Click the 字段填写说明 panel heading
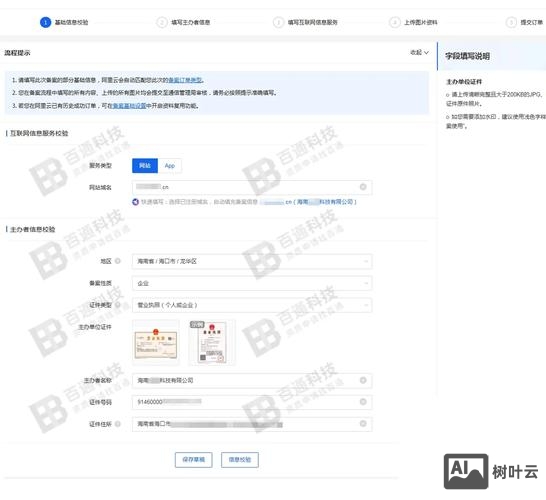Viewport: 546px width, 500px height. [467, 56]
